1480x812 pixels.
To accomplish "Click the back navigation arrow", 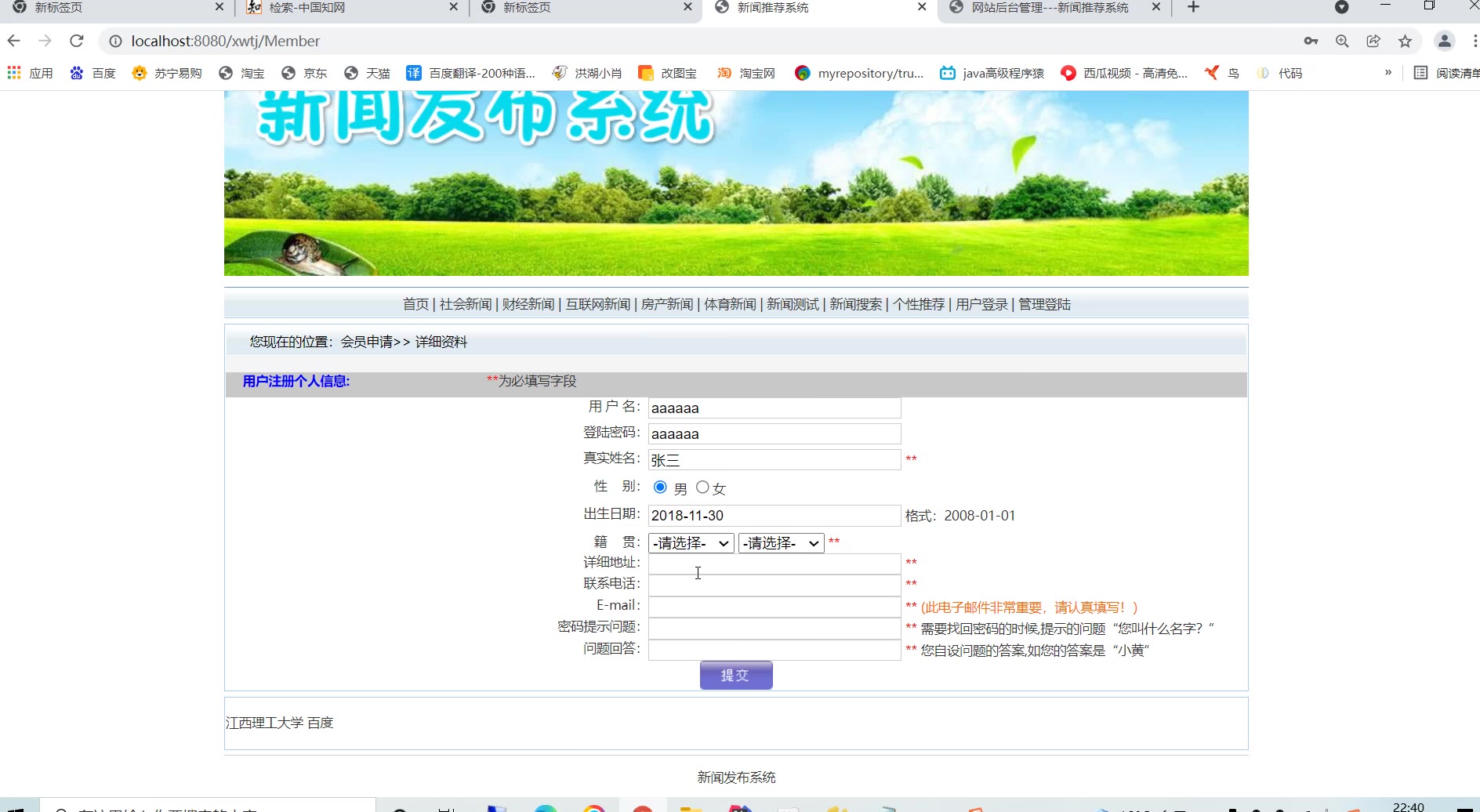I will click(14, 41).
